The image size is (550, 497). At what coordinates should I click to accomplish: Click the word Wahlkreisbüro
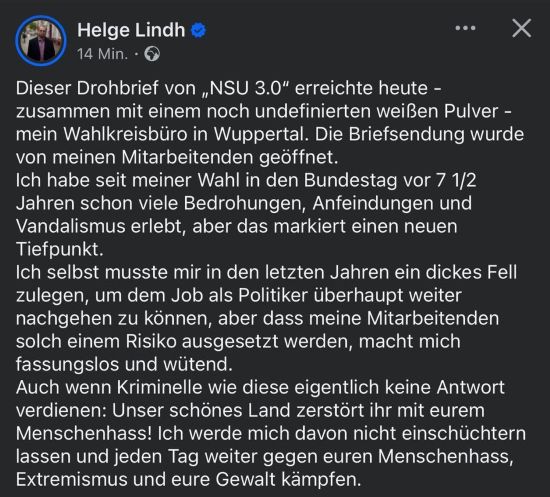click(x=126, y=134)
